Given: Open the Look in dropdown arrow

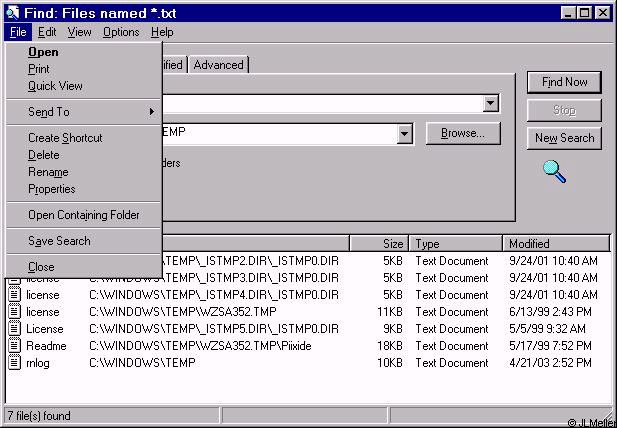Looking at the screenshot, I should pos(404,134).
